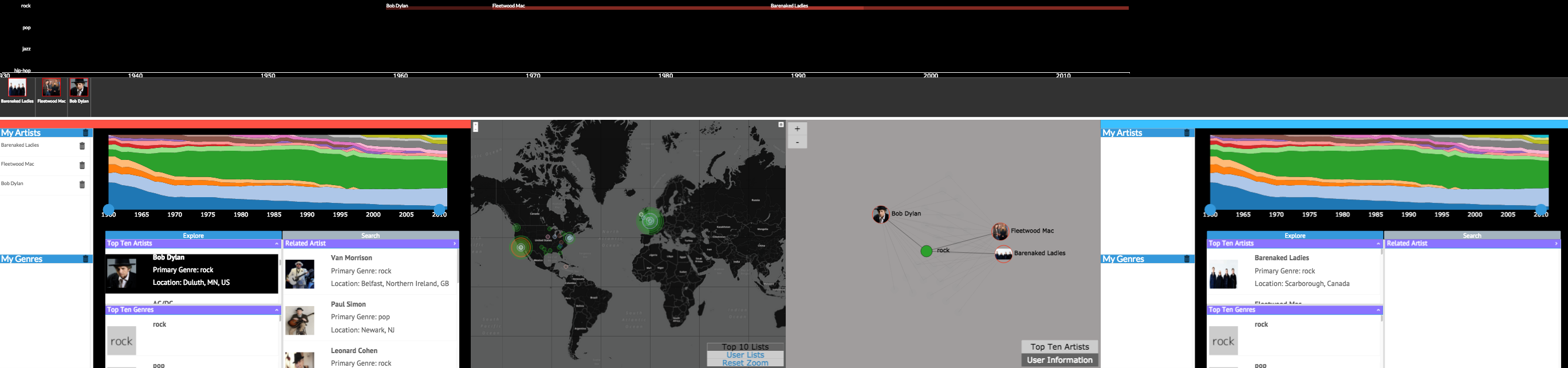Click the green rock genre node
This screenshot has height=368, width=1568.
tap(927, 251)
